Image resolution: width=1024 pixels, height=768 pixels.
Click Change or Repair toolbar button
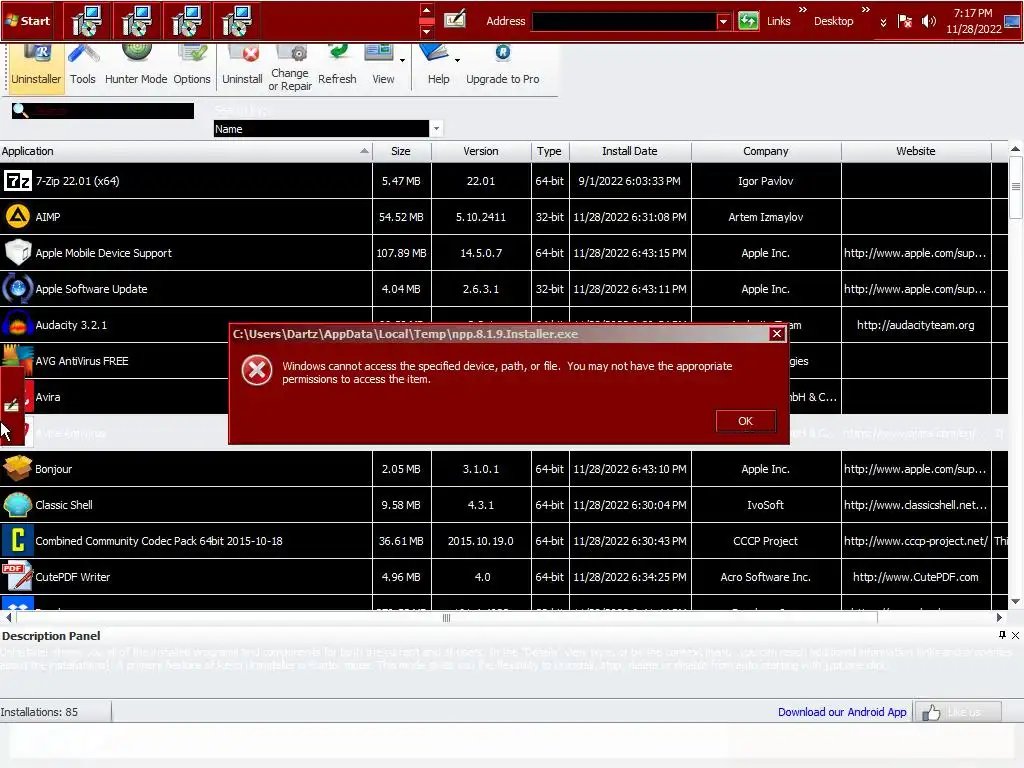point(290,68)
